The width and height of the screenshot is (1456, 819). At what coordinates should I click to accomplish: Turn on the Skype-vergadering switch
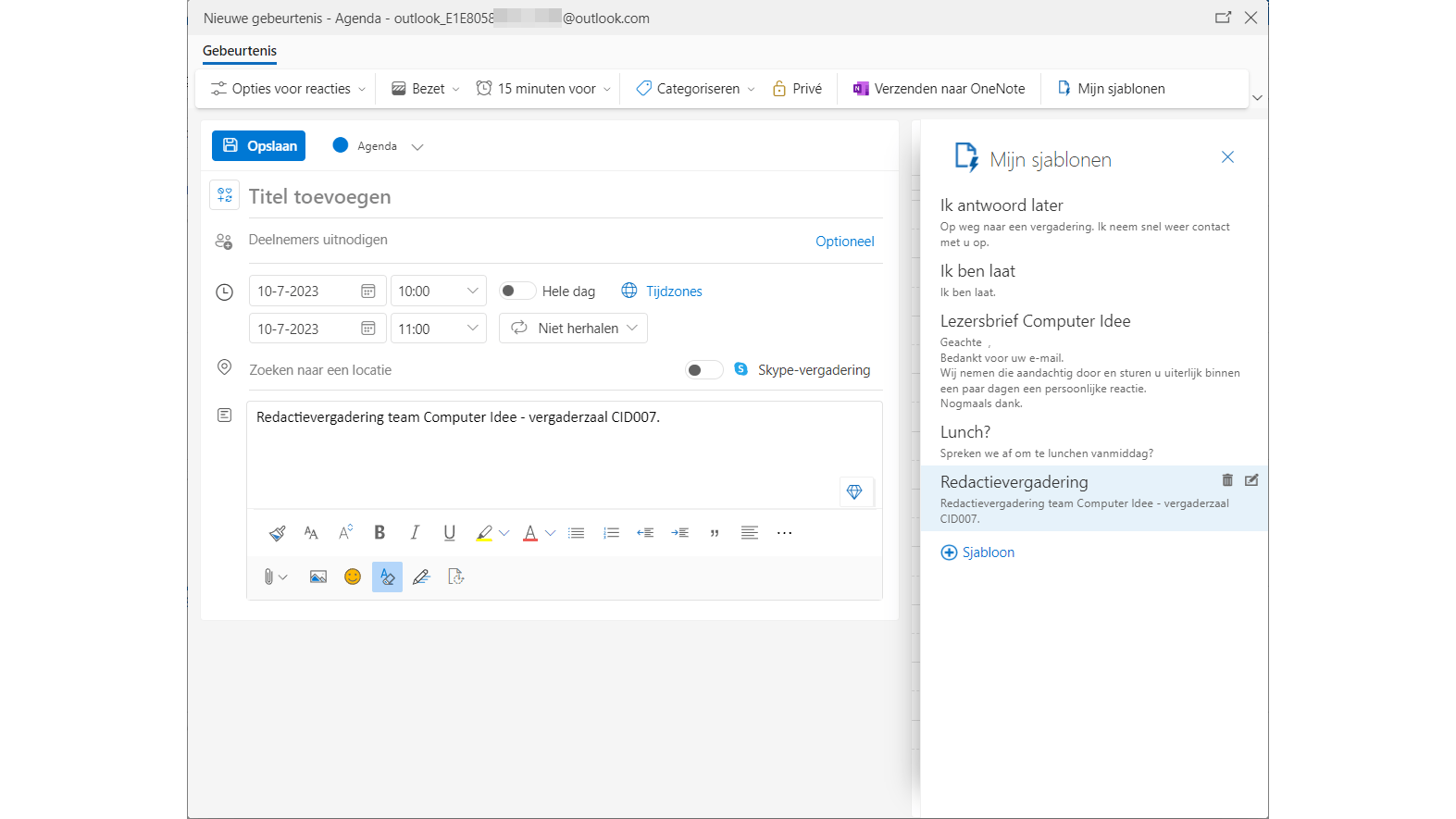point(704,370)
